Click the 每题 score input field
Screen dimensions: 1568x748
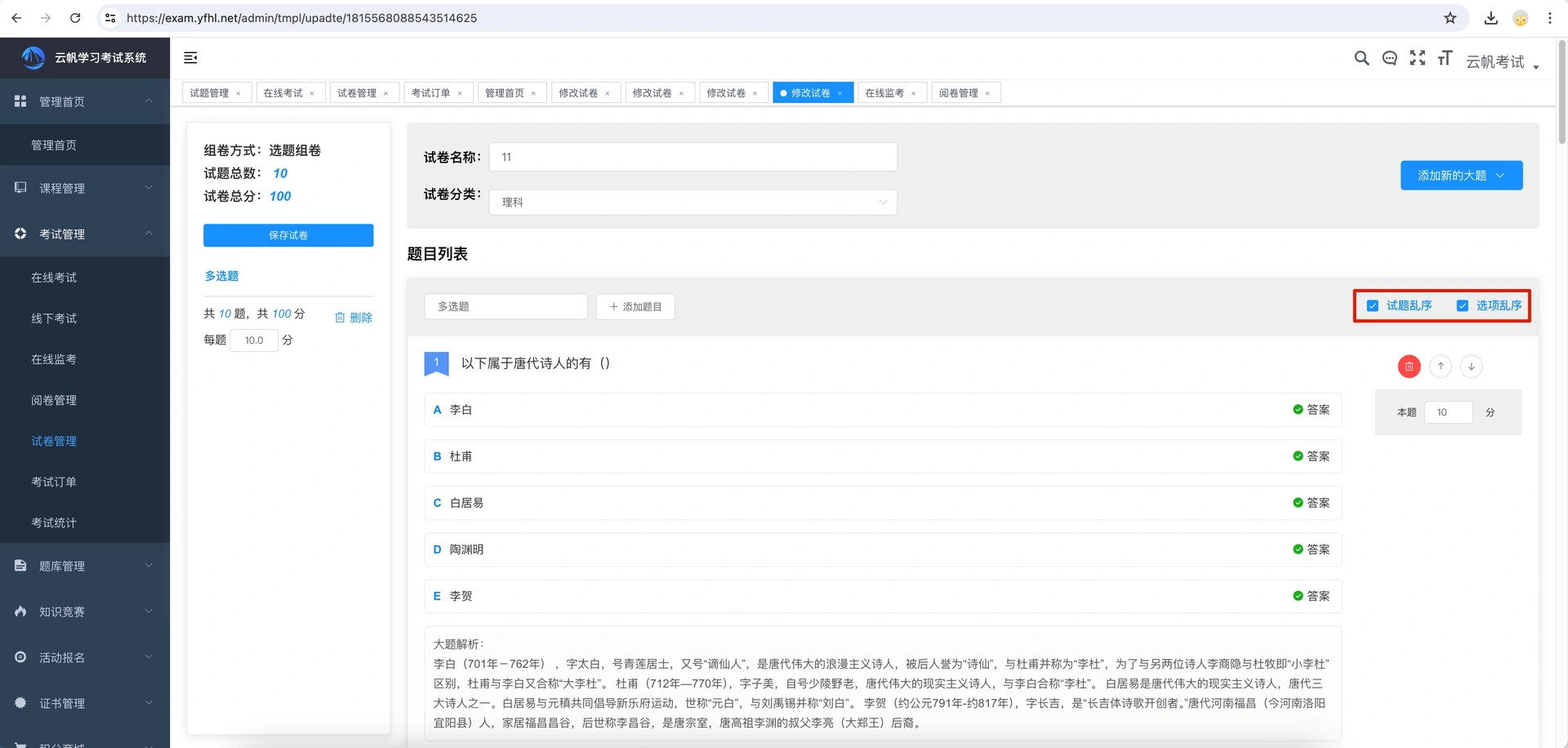254,341
